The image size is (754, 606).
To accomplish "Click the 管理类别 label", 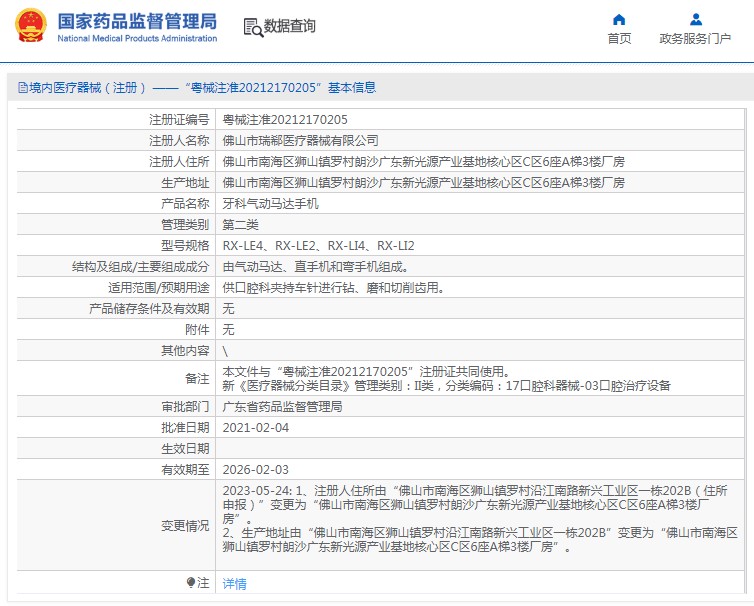I will (185, 225).
